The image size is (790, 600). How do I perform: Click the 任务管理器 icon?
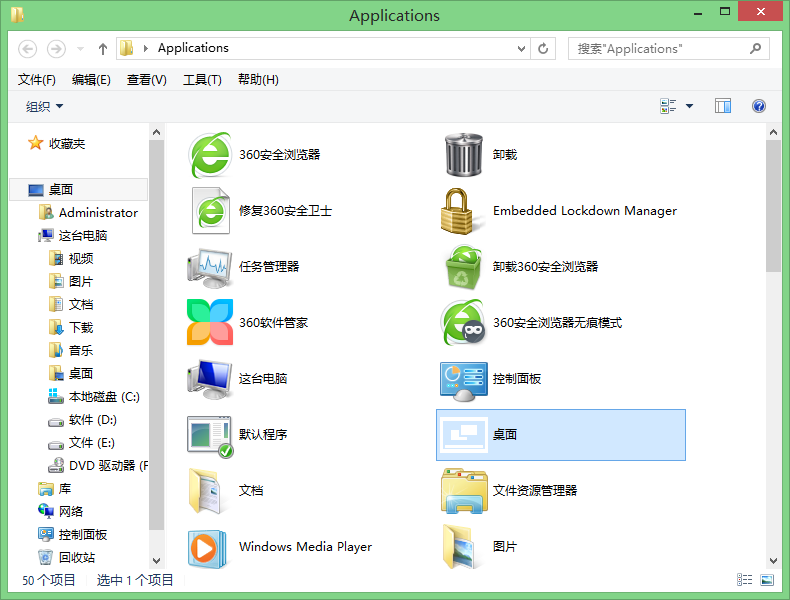209,267
